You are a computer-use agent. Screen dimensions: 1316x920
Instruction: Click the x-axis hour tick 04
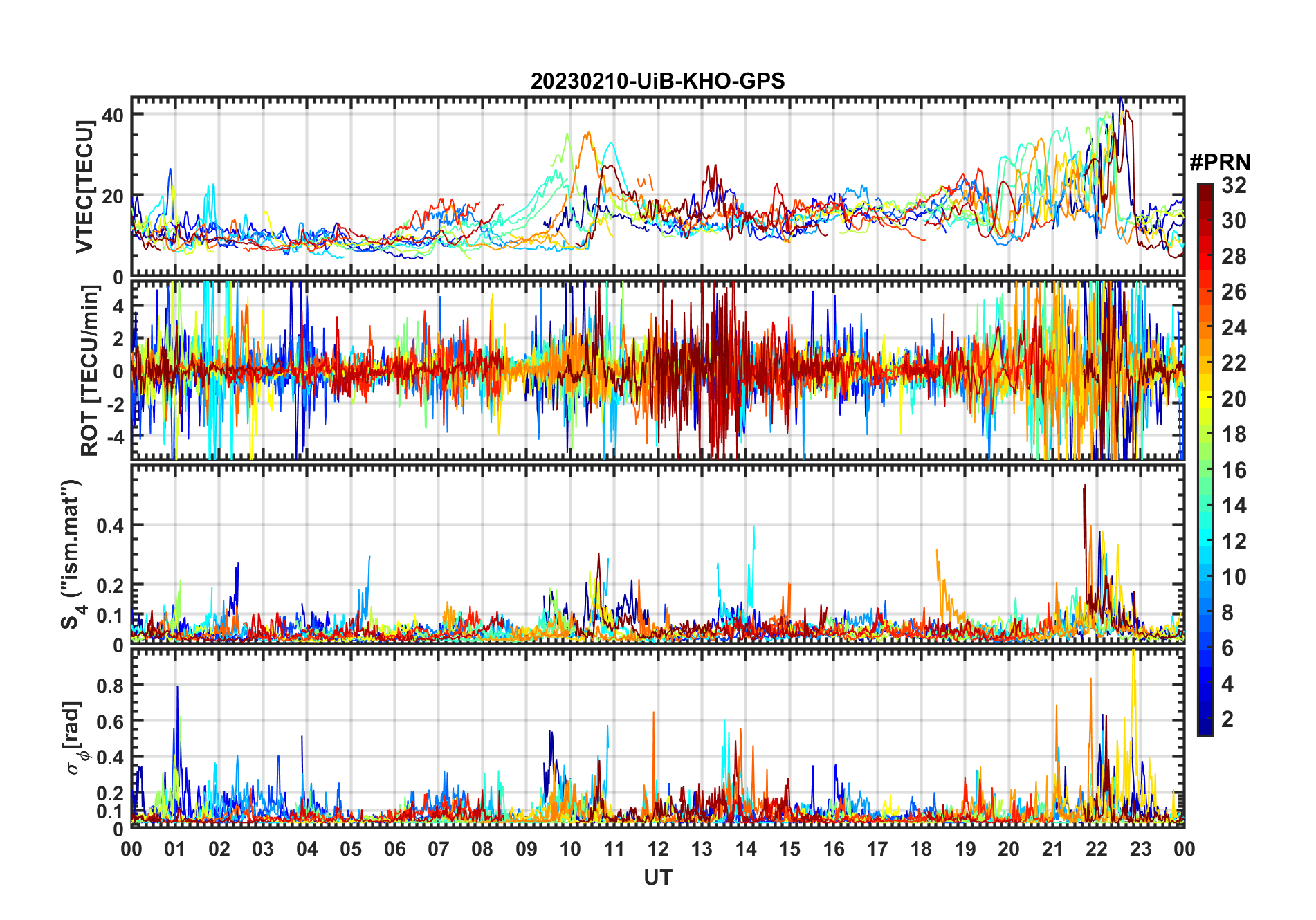click(307, 849)
